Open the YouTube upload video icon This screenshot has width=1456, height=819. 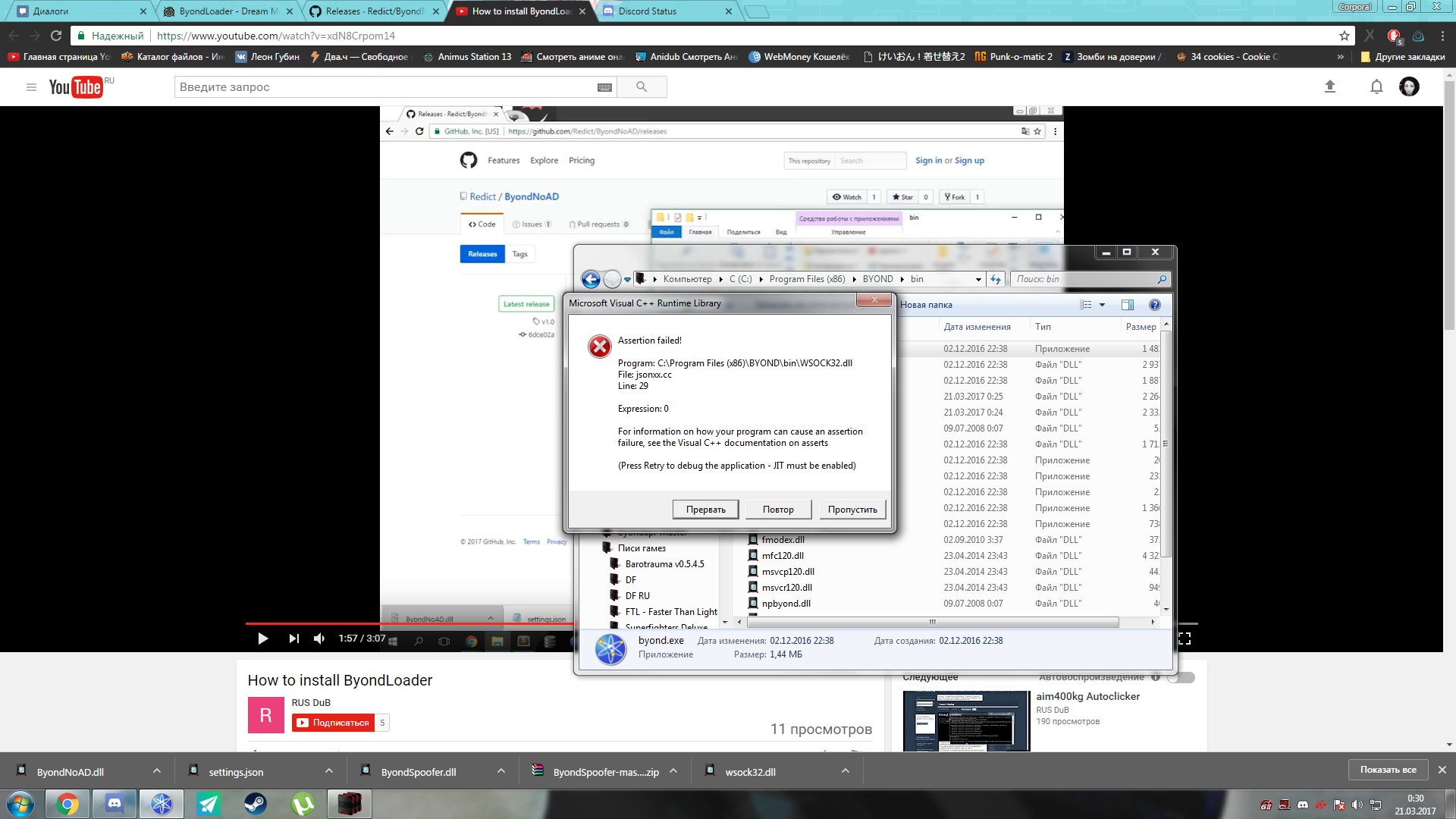(x=1329, y=87)
